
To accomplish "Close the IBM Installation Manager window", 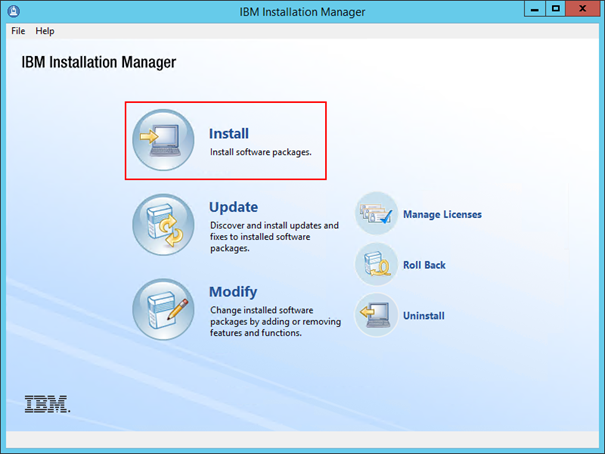I will coord(583,9).
